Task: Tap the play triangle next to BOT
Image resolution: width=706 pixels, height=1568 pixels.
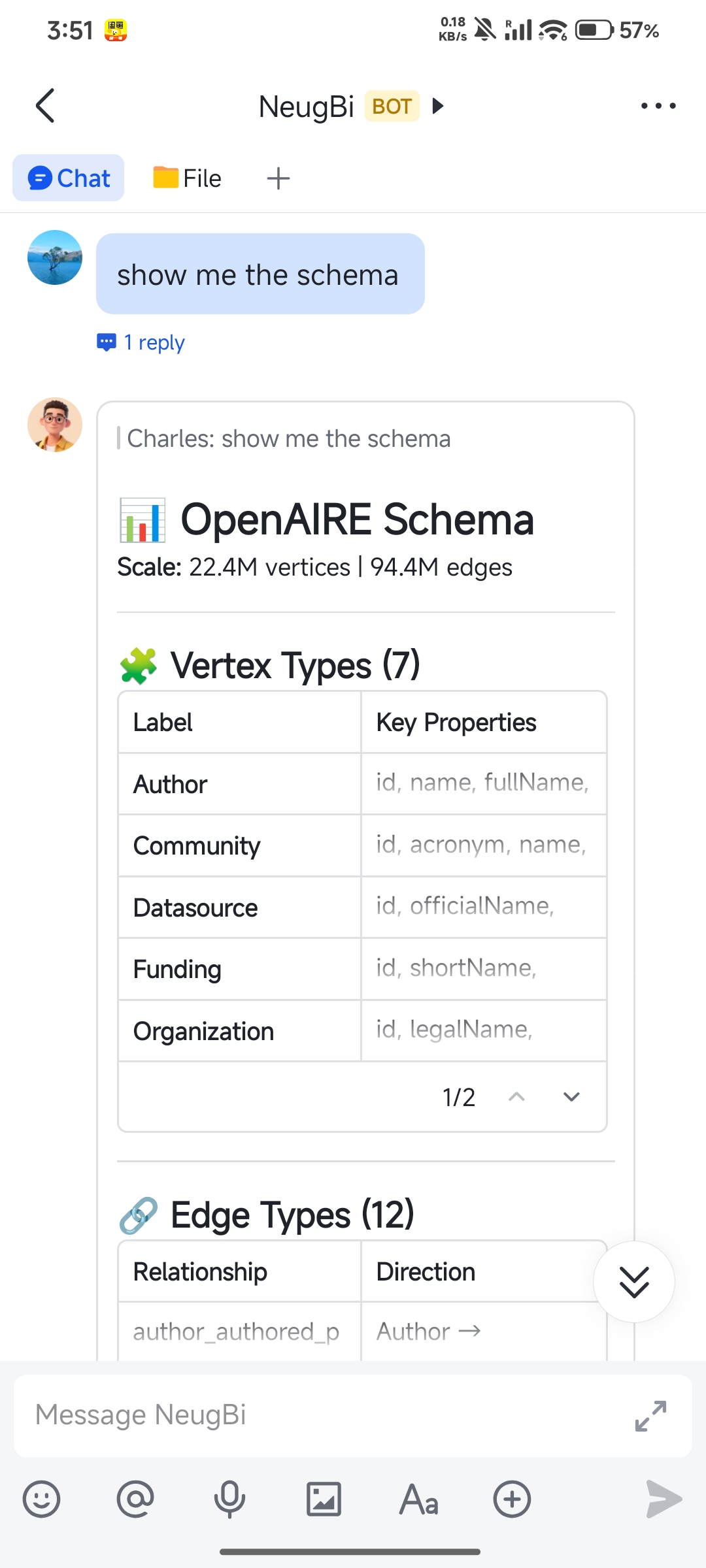Action: click(x=438, y=106)
